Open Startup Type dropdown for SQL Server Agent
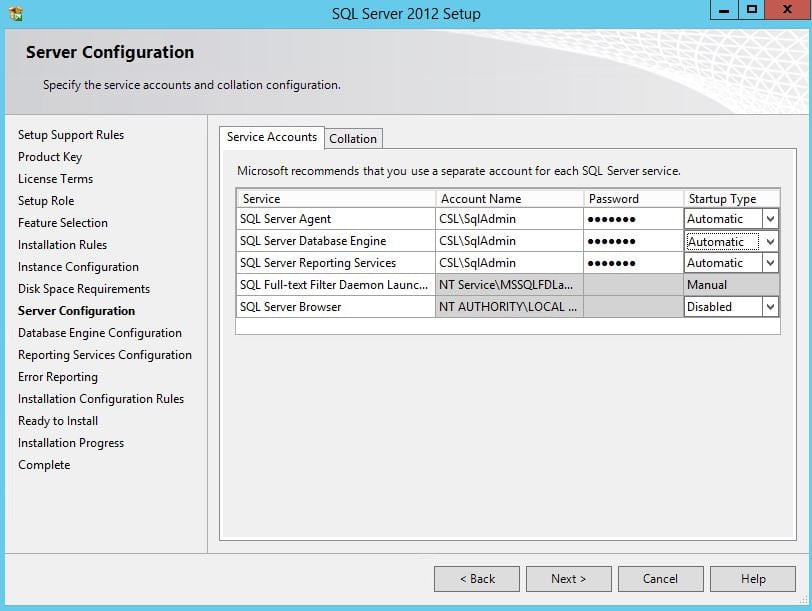812x611 pixels. 770,219
